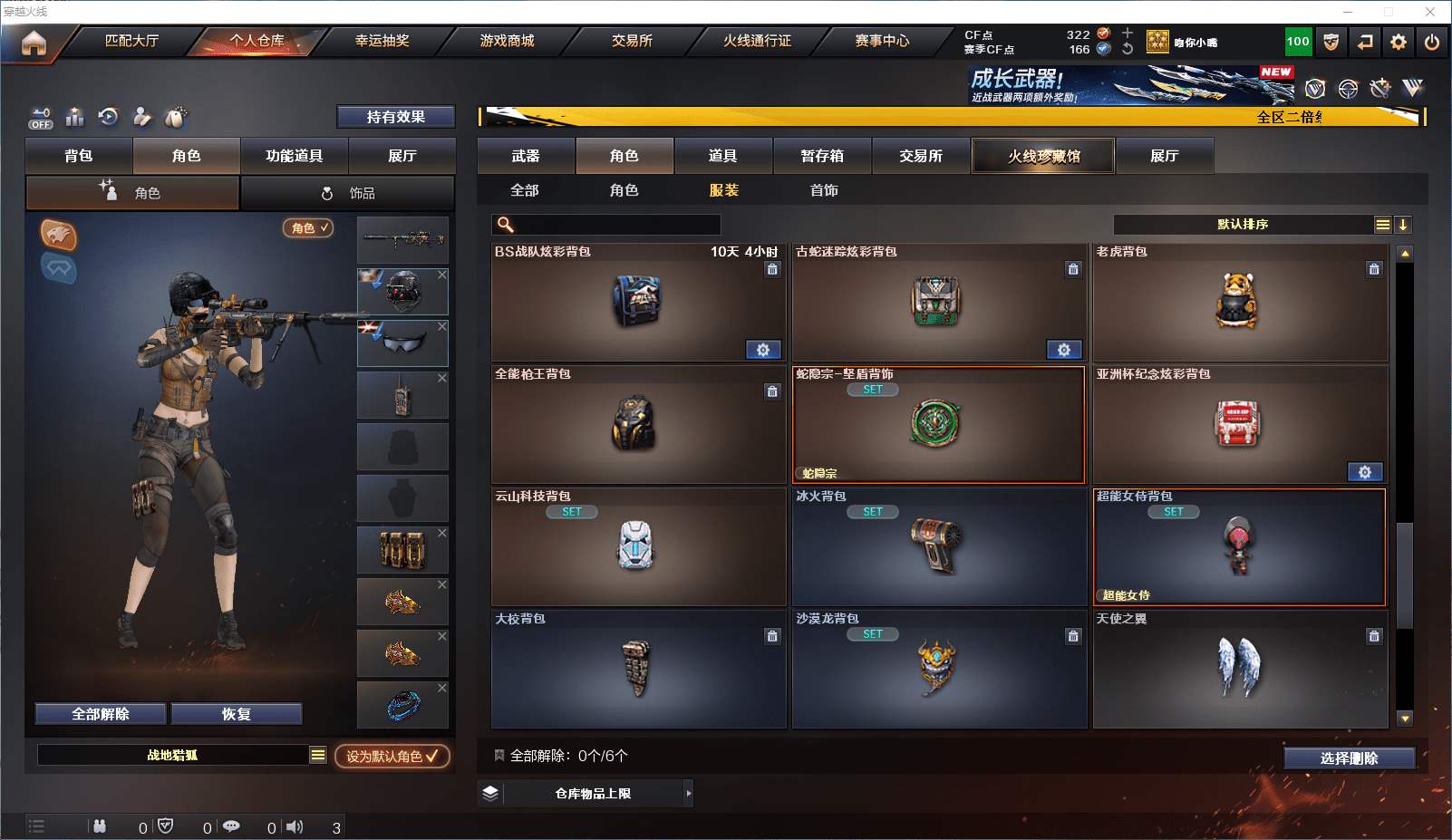The height and width of the screenshot is (840, 1452).
Task: Expand the 仓库物品上限 arrow
Action: coord(689,793)
